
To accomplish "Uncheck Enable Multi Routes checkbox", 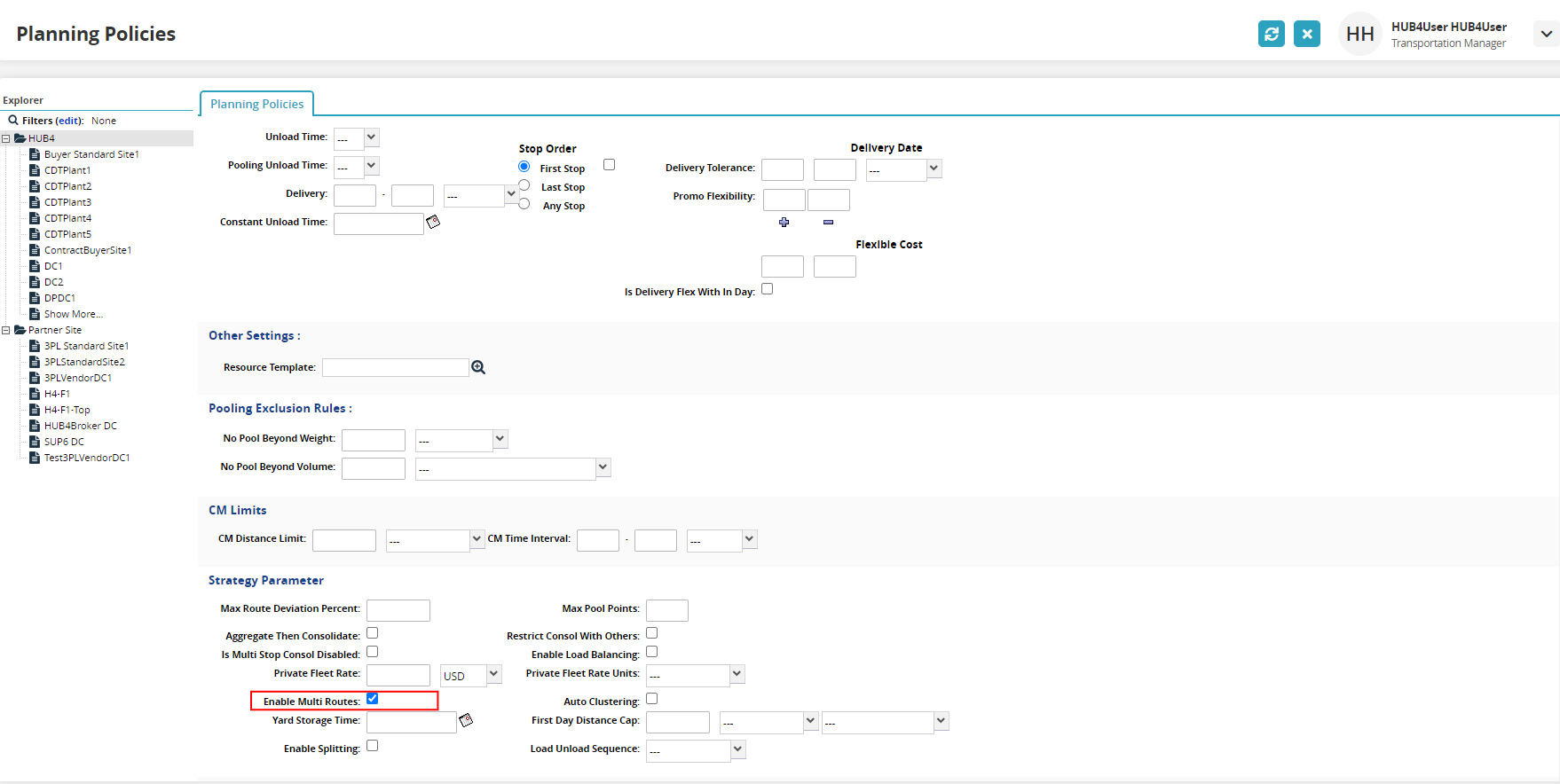I will point(373,699).
